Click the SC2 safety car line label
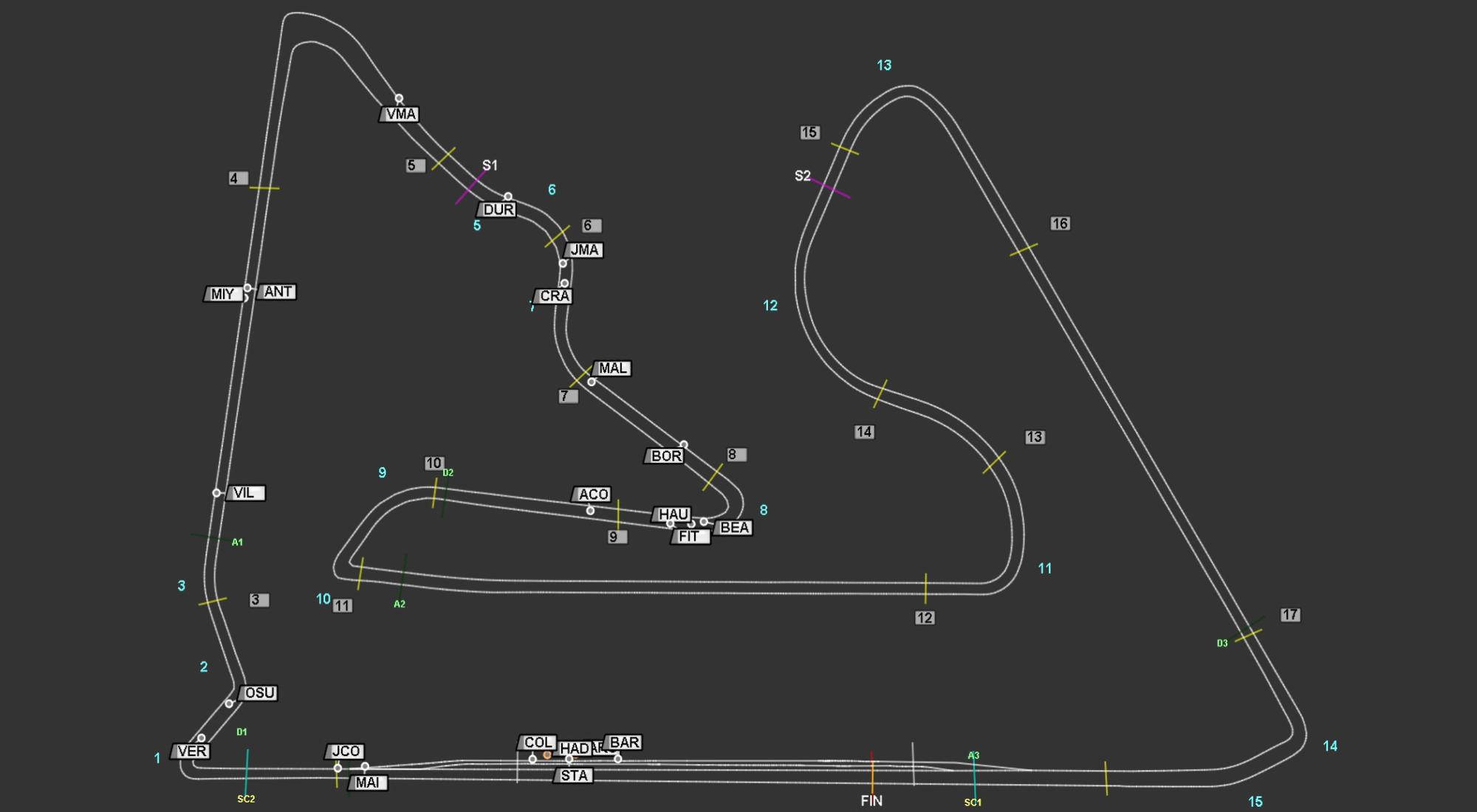Screen dimensions: 1477x812 click(x=246, y=799)
